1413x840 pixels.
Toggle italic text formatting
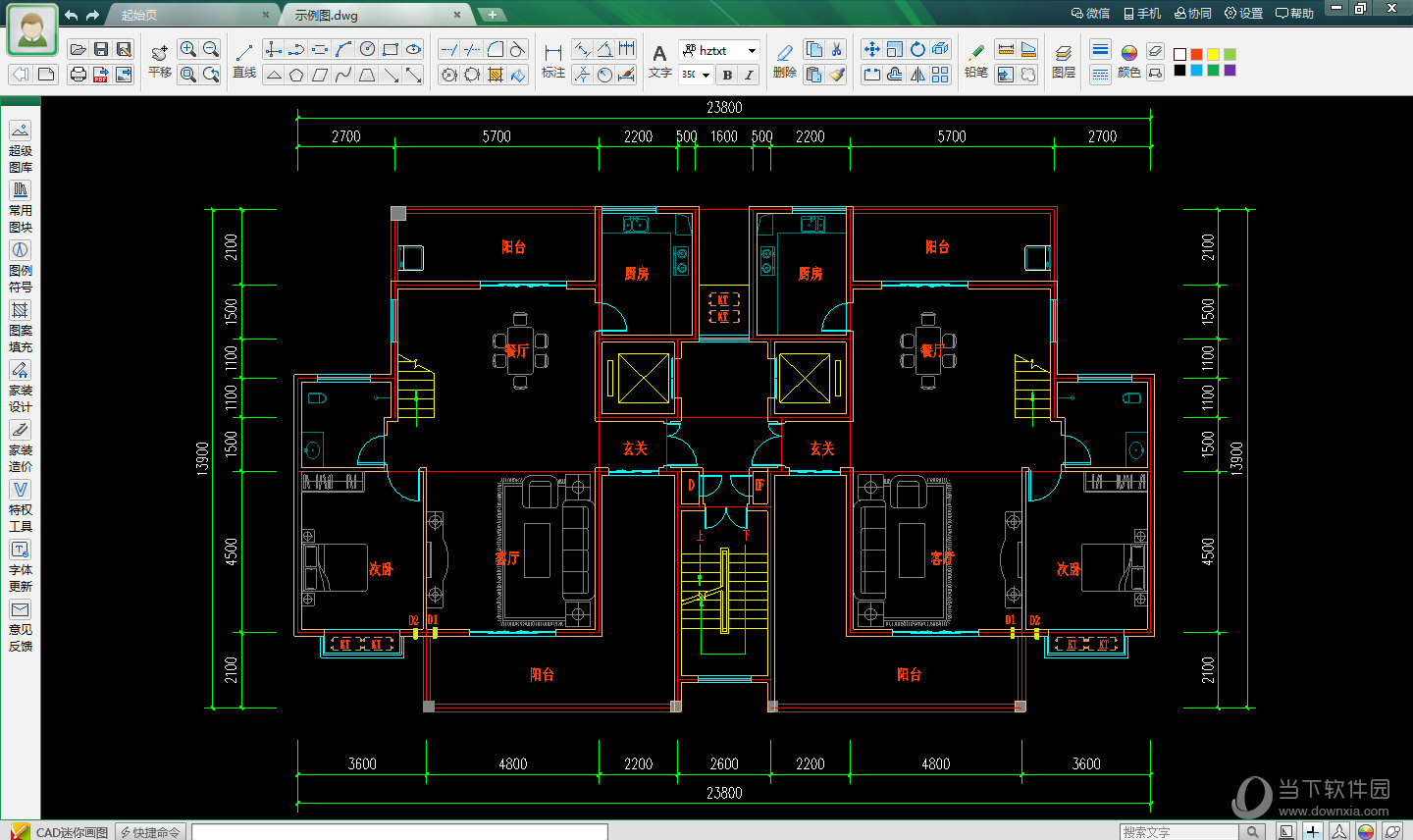click(749, 75)
